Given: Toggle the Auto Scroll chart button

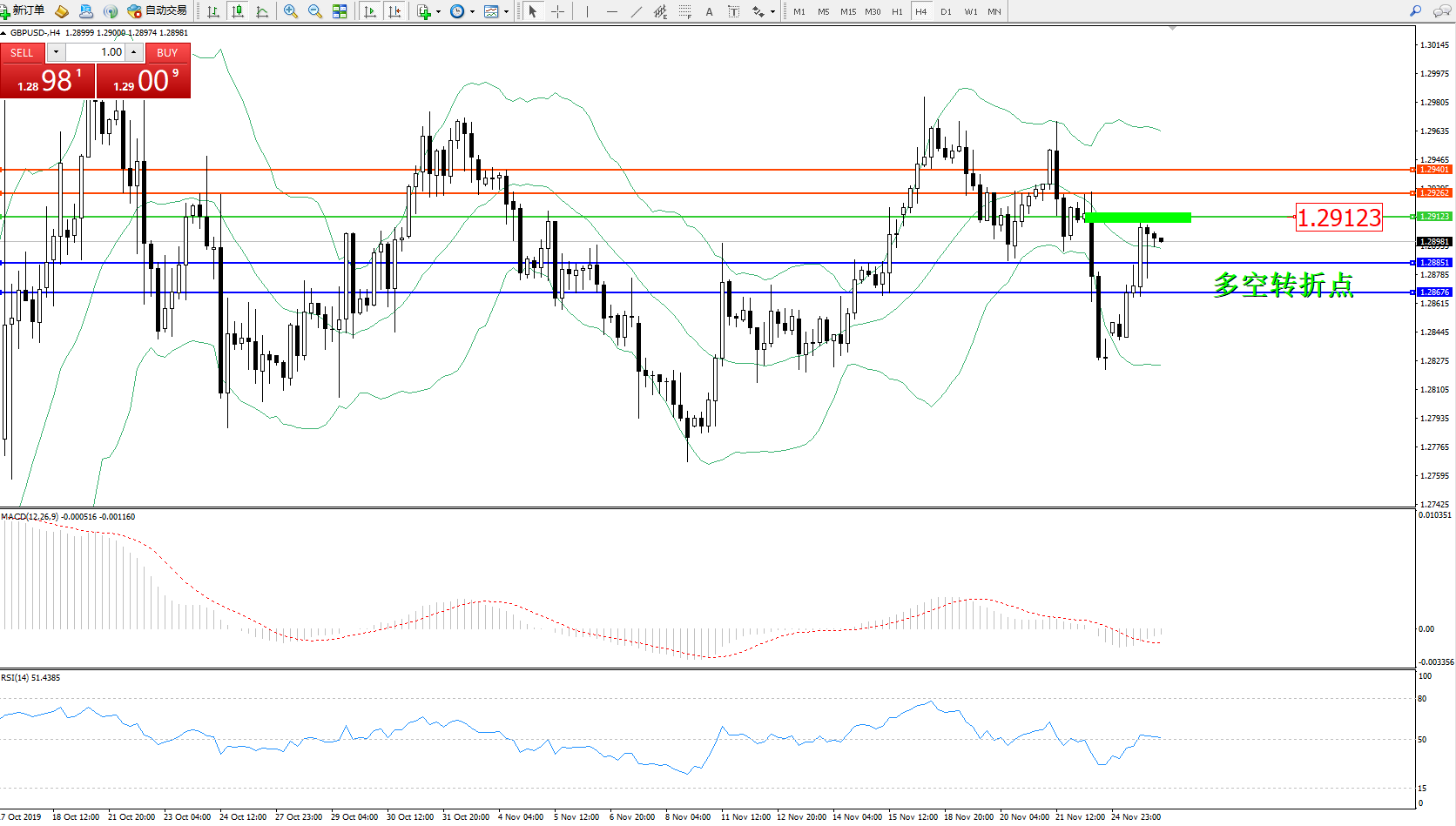Looking at the screenshot, I should click(370, 11).
